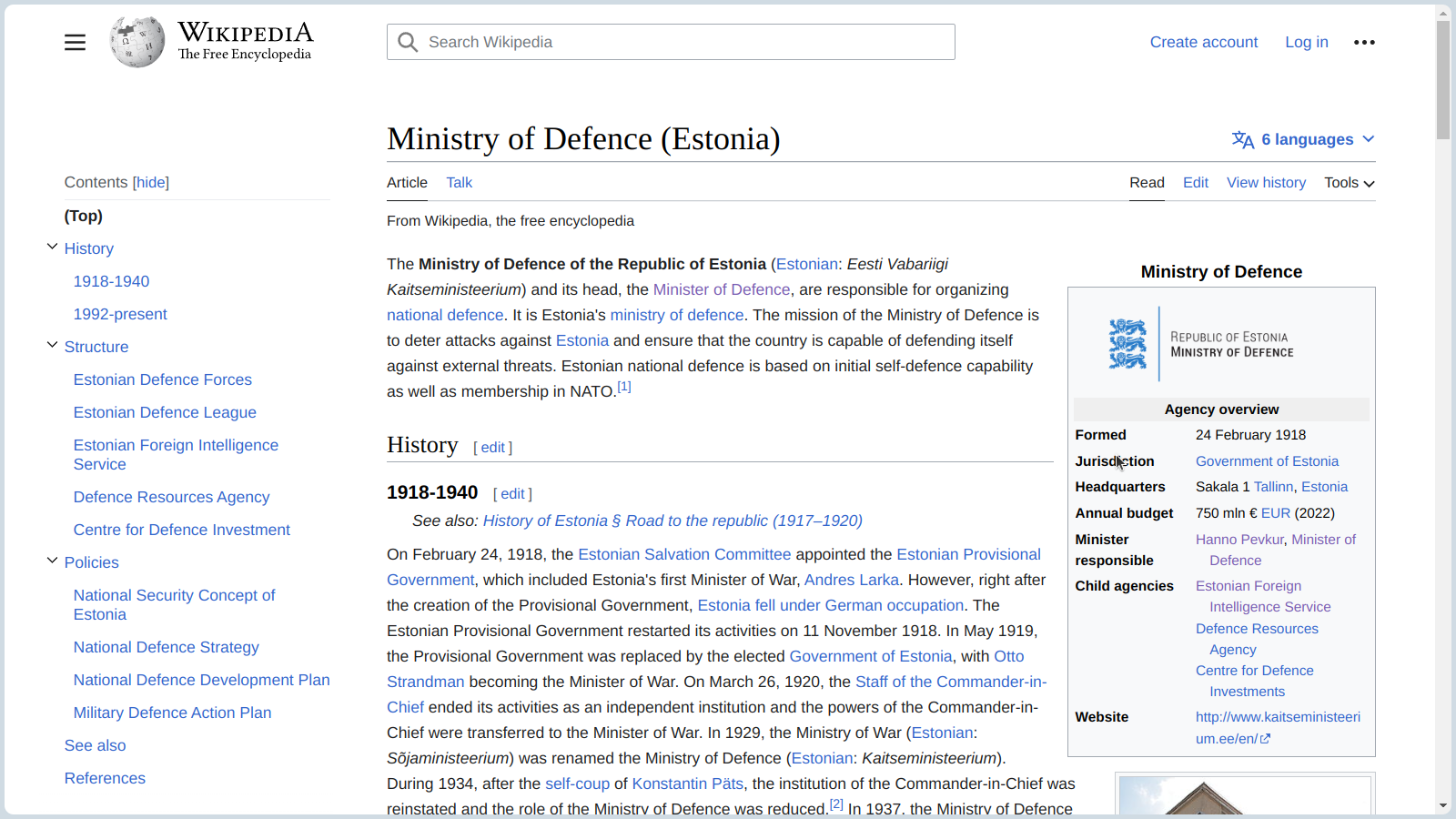
Task: Click the Estonia coat of arms logo
Action: [x=1127, y=344]
